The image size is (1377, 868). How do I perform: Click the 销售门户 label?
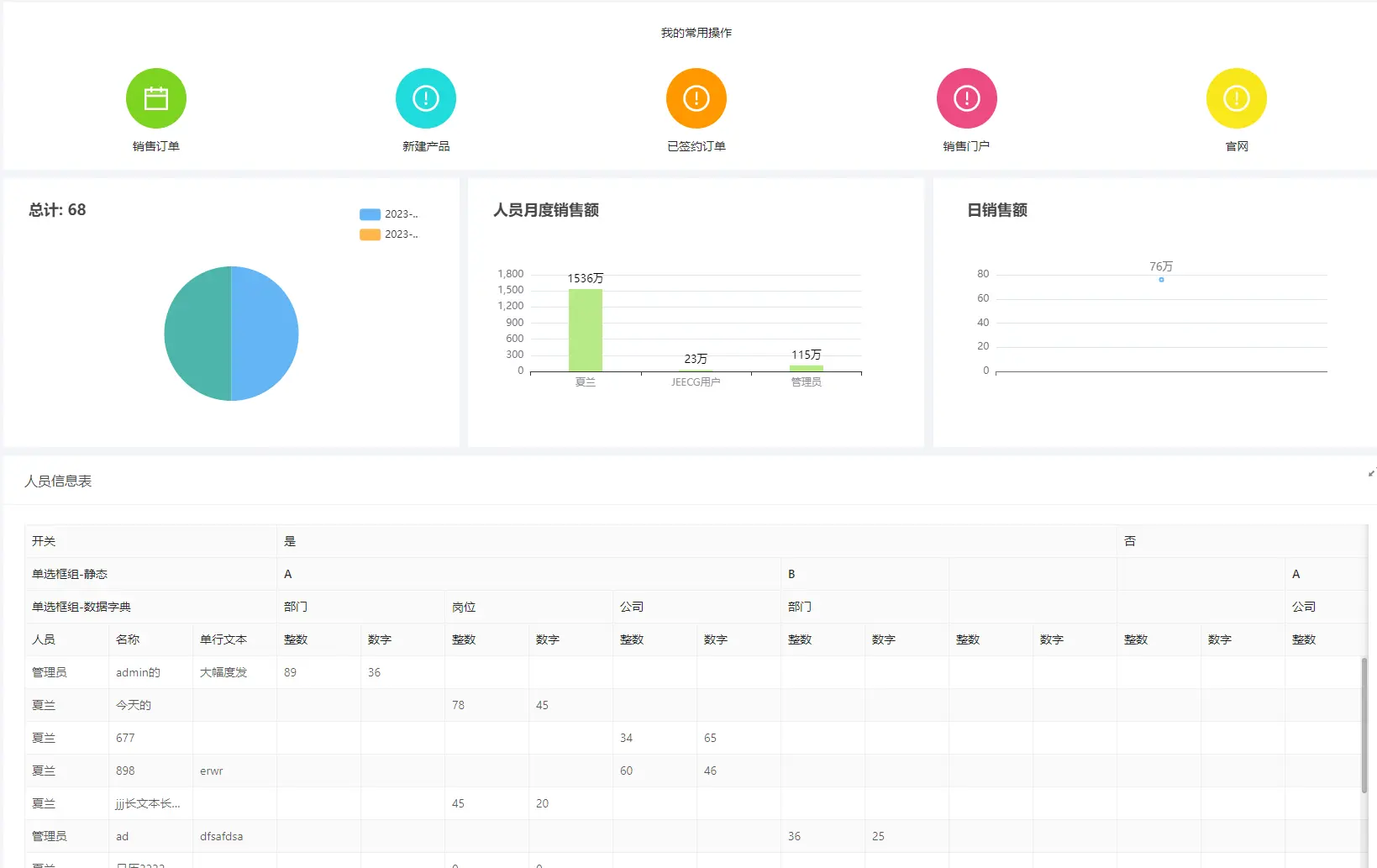click(966, 146)
